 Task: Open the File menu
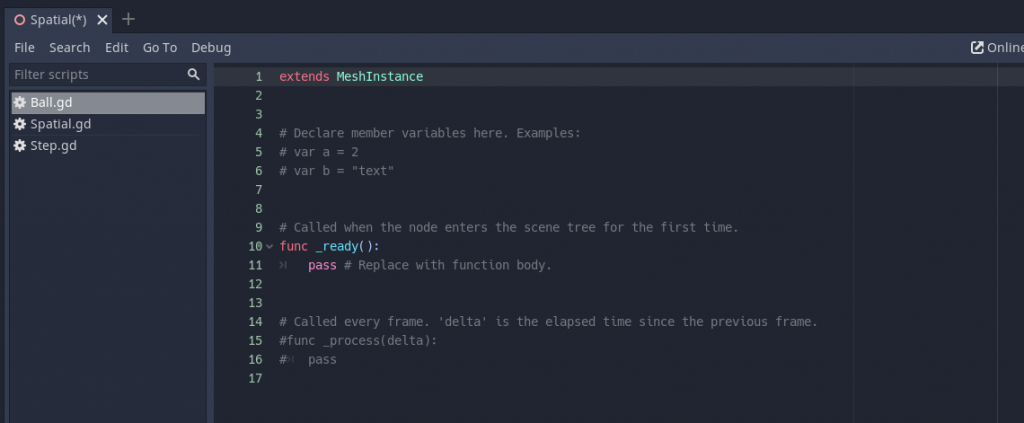[24, 48]
